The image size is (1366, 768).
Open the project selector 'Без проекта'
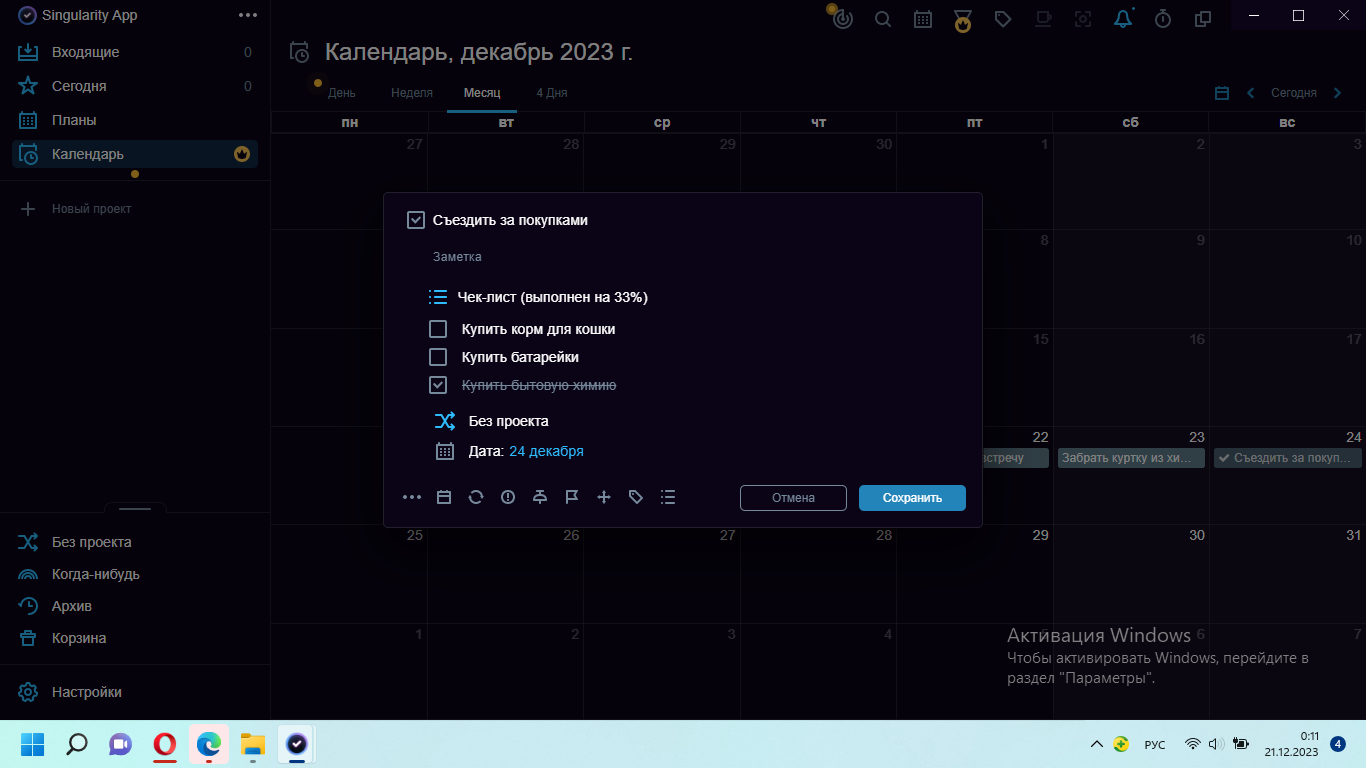(x=508, y=421)
